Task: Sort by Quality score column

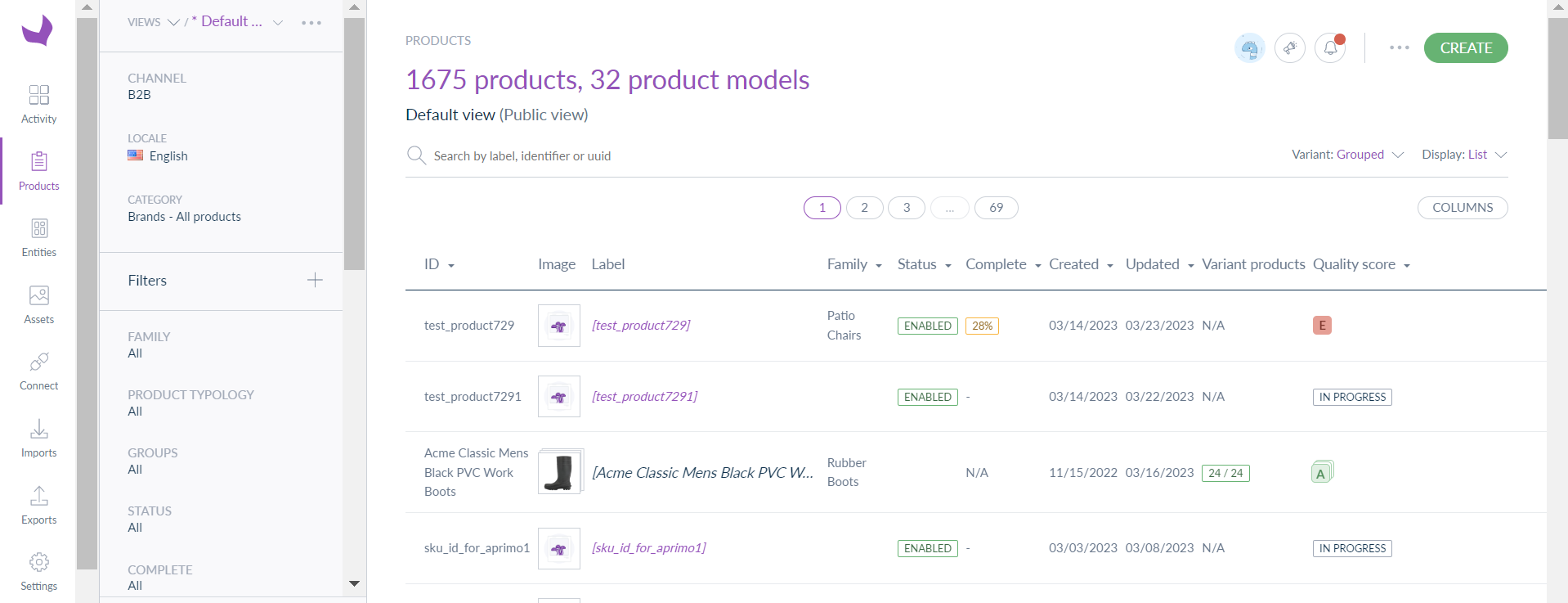Action: 1360,264
